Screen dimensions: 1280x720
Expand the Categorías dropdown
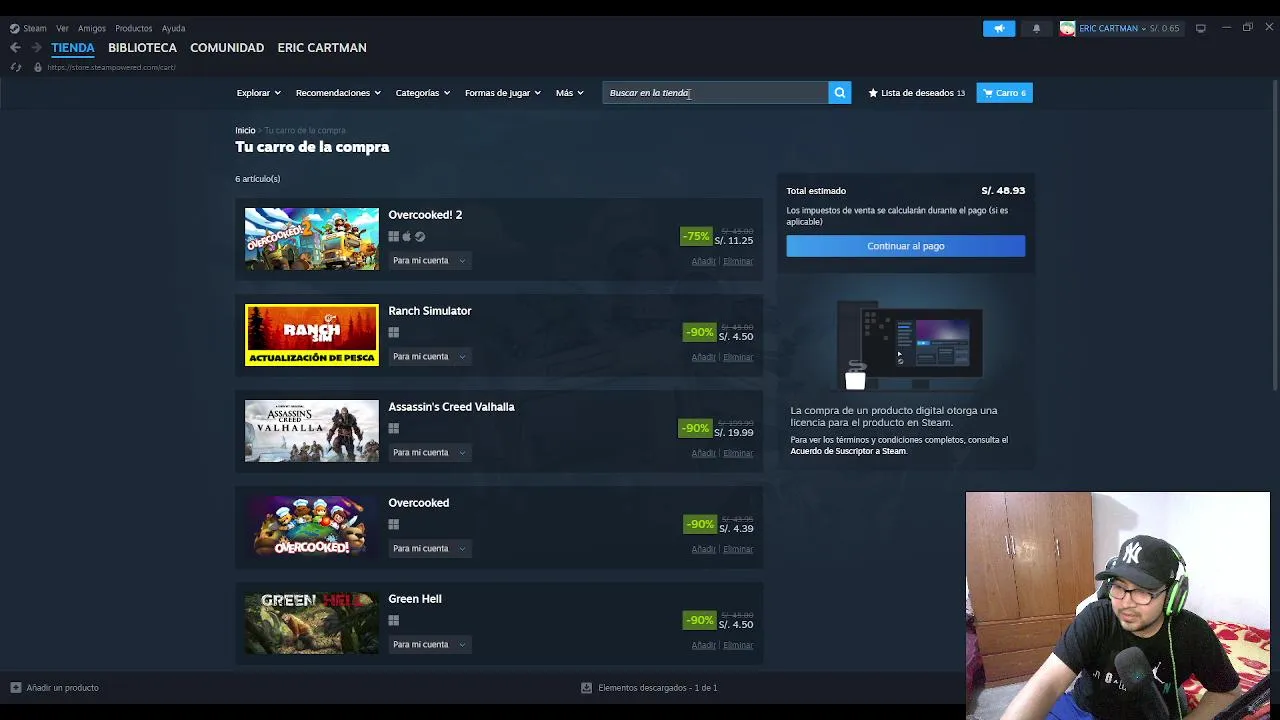pyautogui.click(x=422, y=93)
